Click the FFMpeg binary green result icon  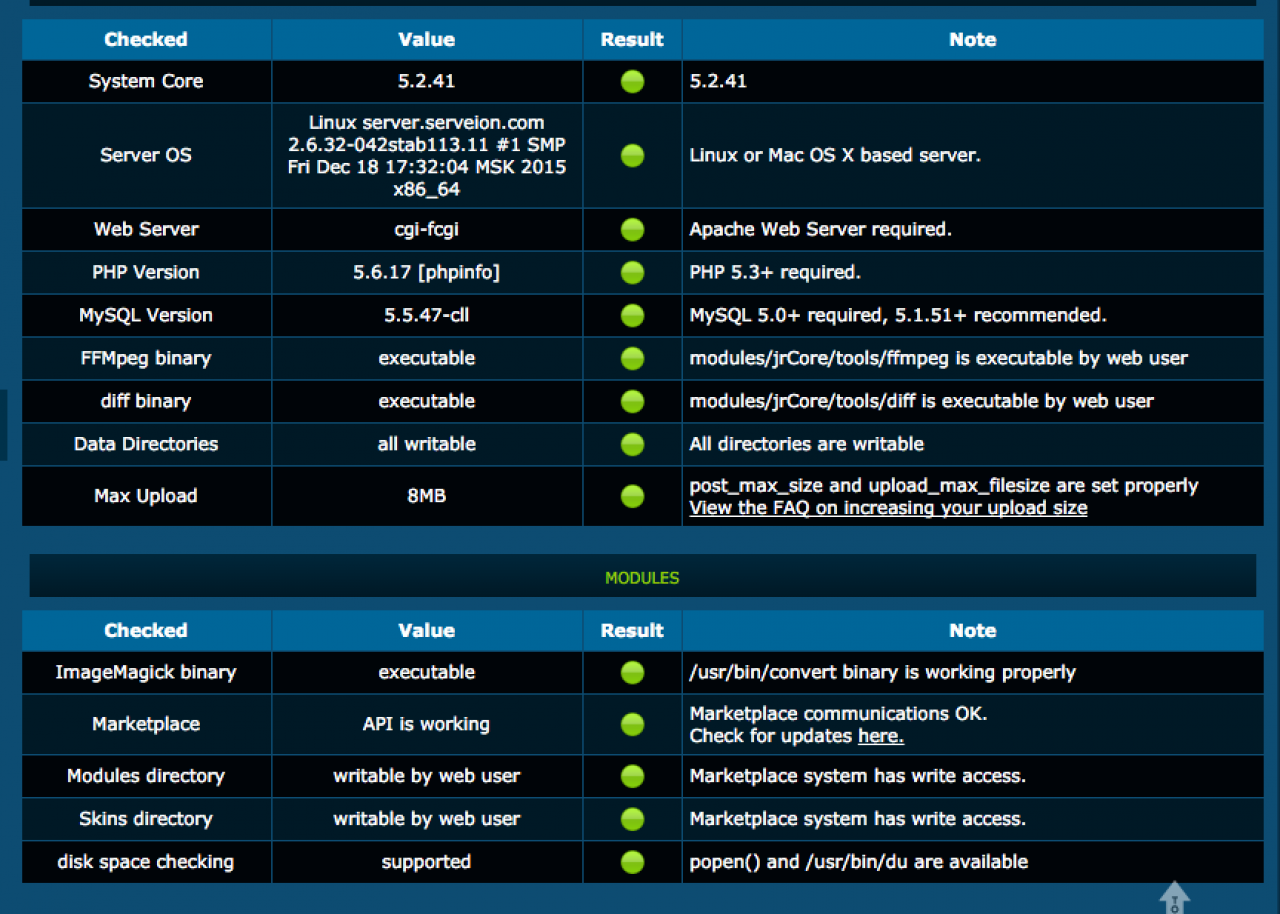pos(632,358)
